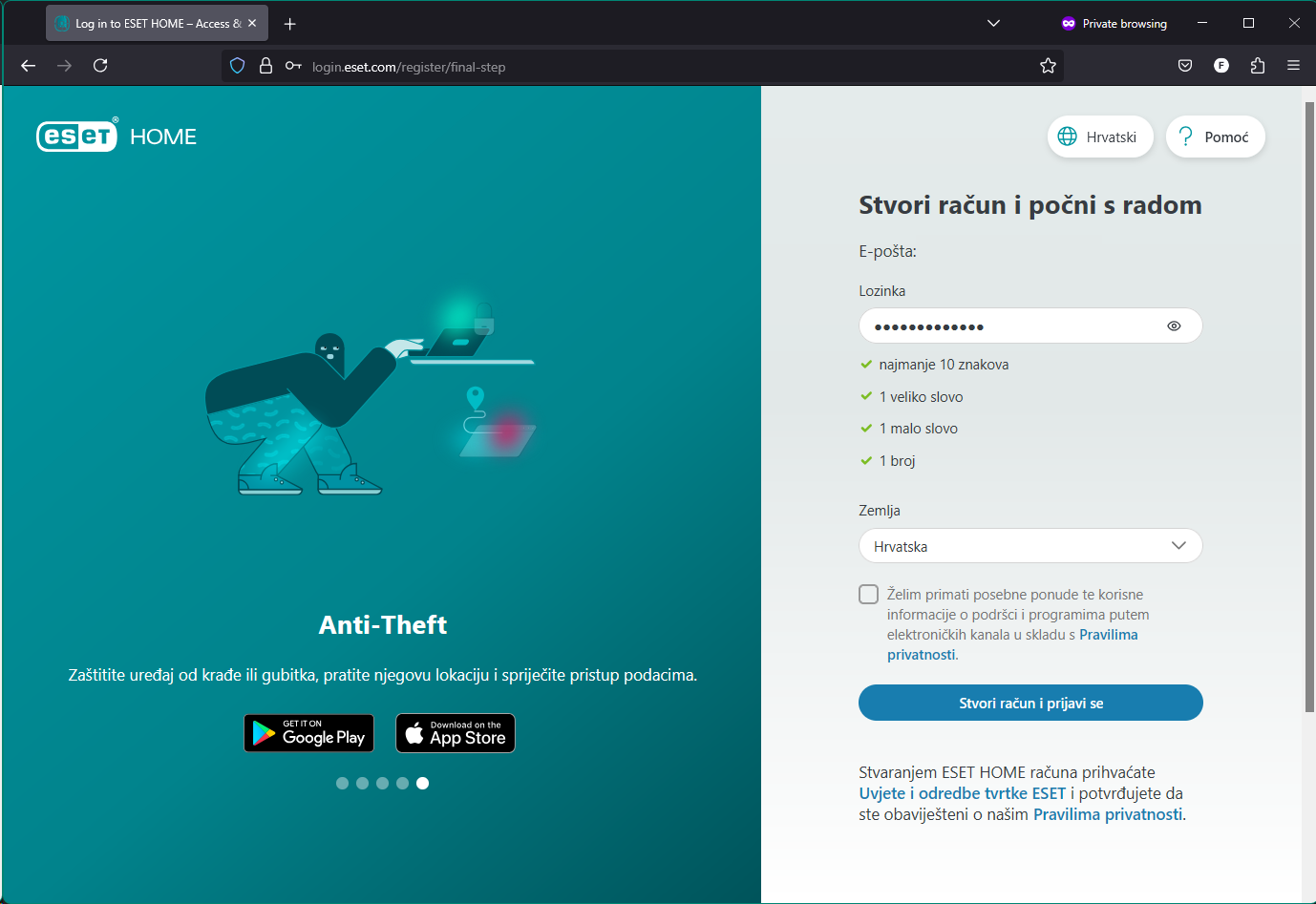This screenshot has height=904, width=1316.
Task: Show password with the eye icon
Action: click(1174, 326)
